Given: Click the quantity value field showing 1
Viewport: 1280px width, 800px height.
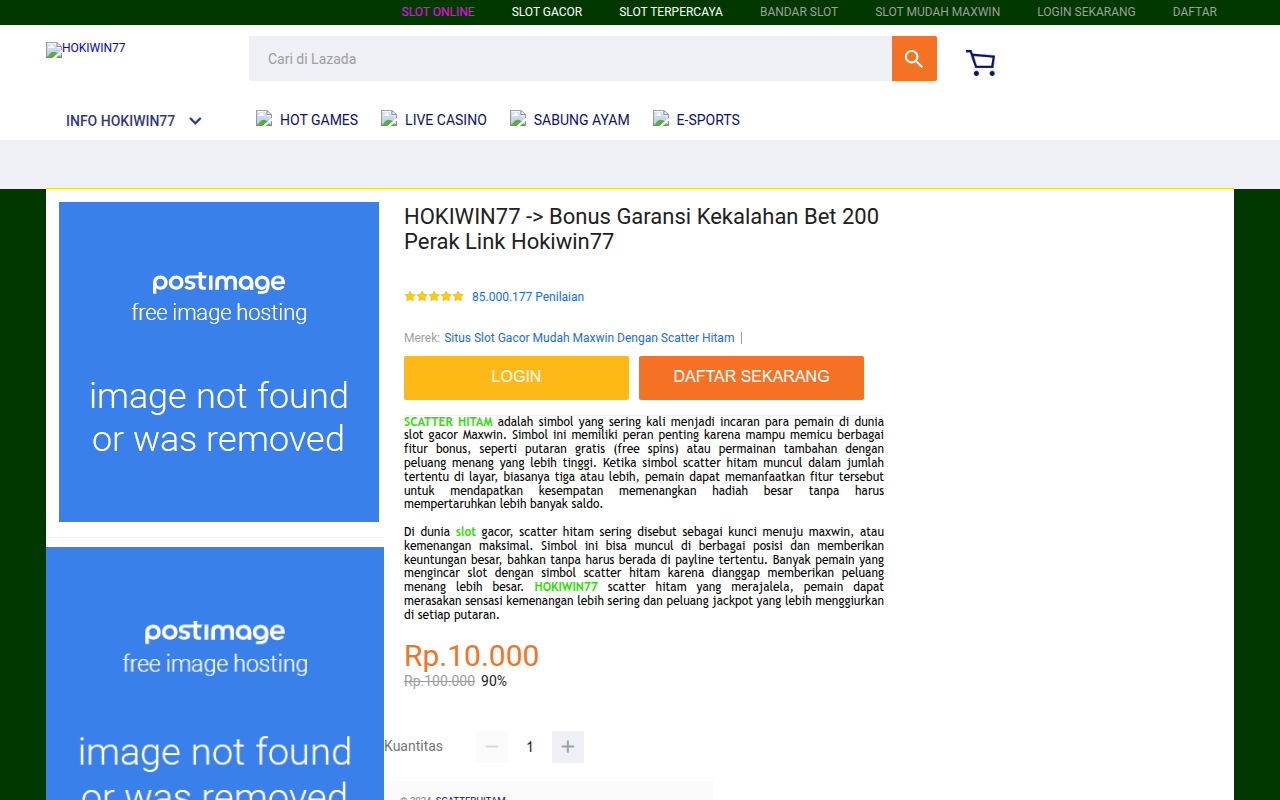Looking at the screenshot, I should point(530,747).
